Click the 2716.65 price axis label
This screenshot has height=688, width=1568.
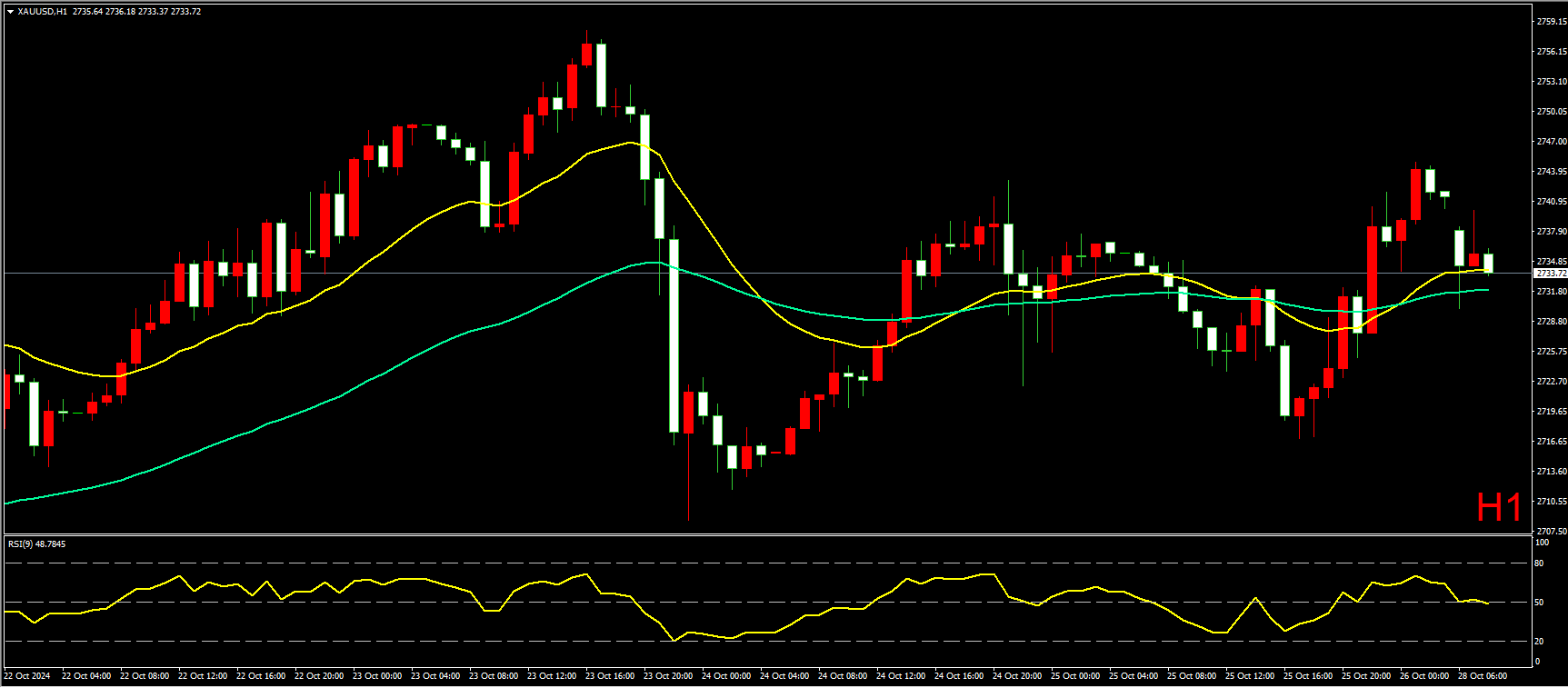pos(1551,442)
